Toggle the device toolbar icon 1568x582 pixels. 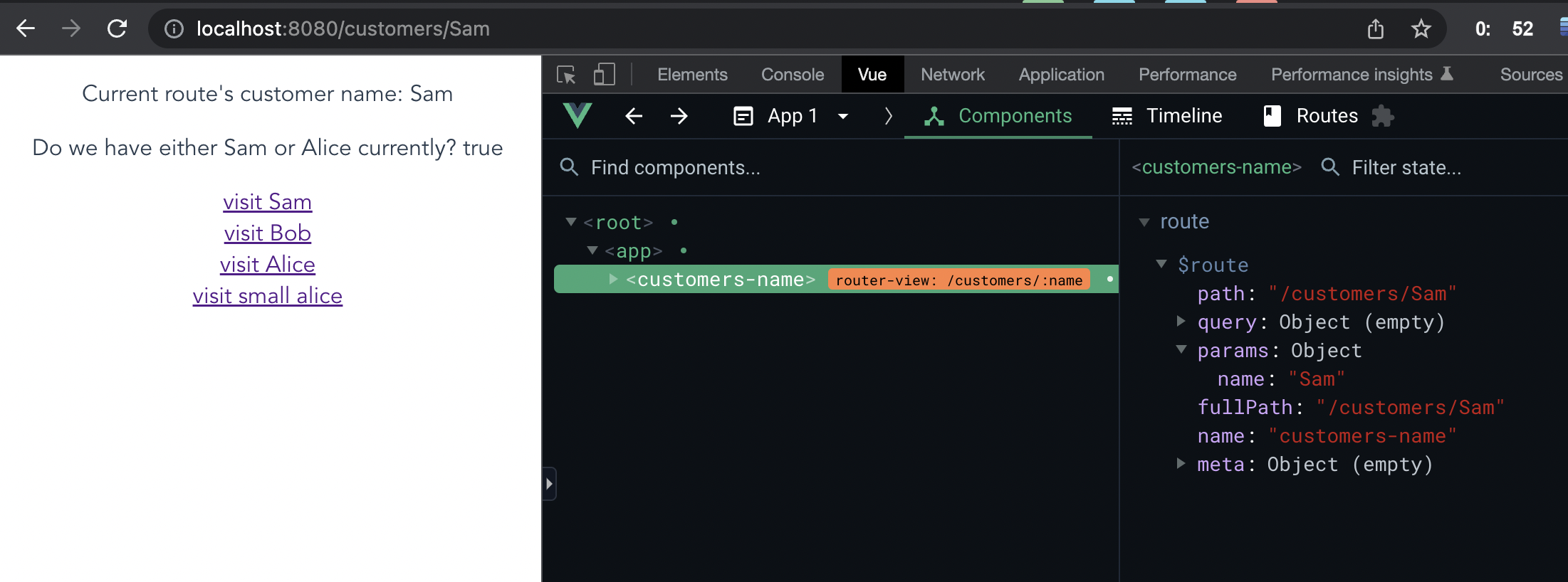pos(604,75)
